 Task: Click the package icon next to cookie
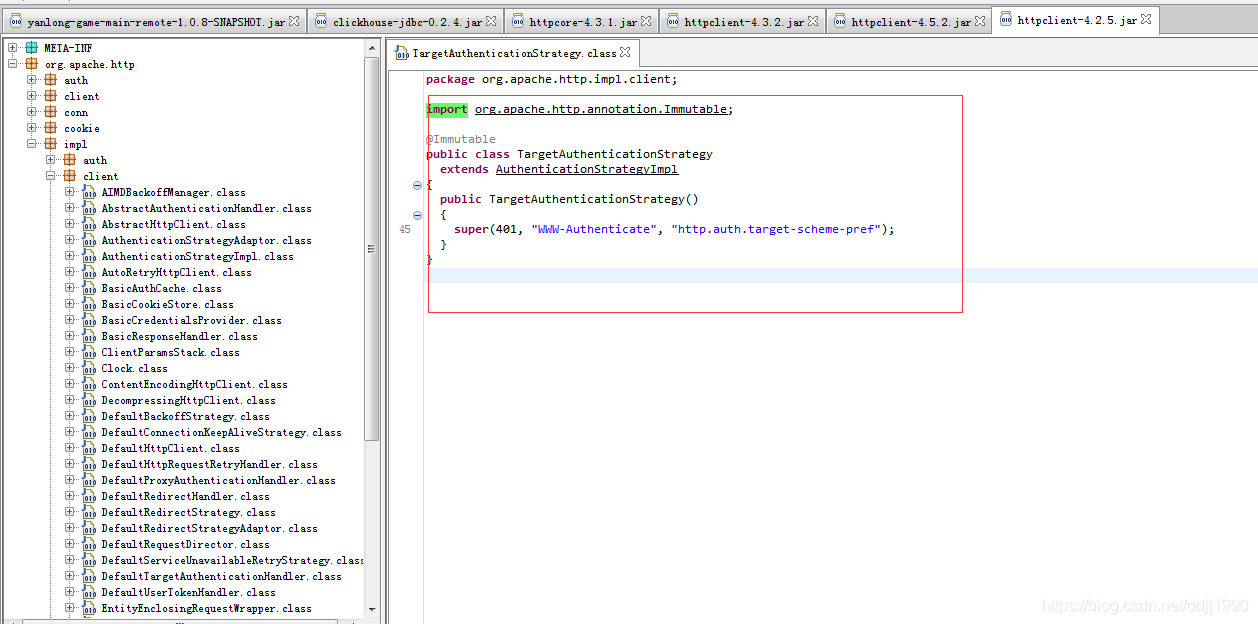(49, 128)
